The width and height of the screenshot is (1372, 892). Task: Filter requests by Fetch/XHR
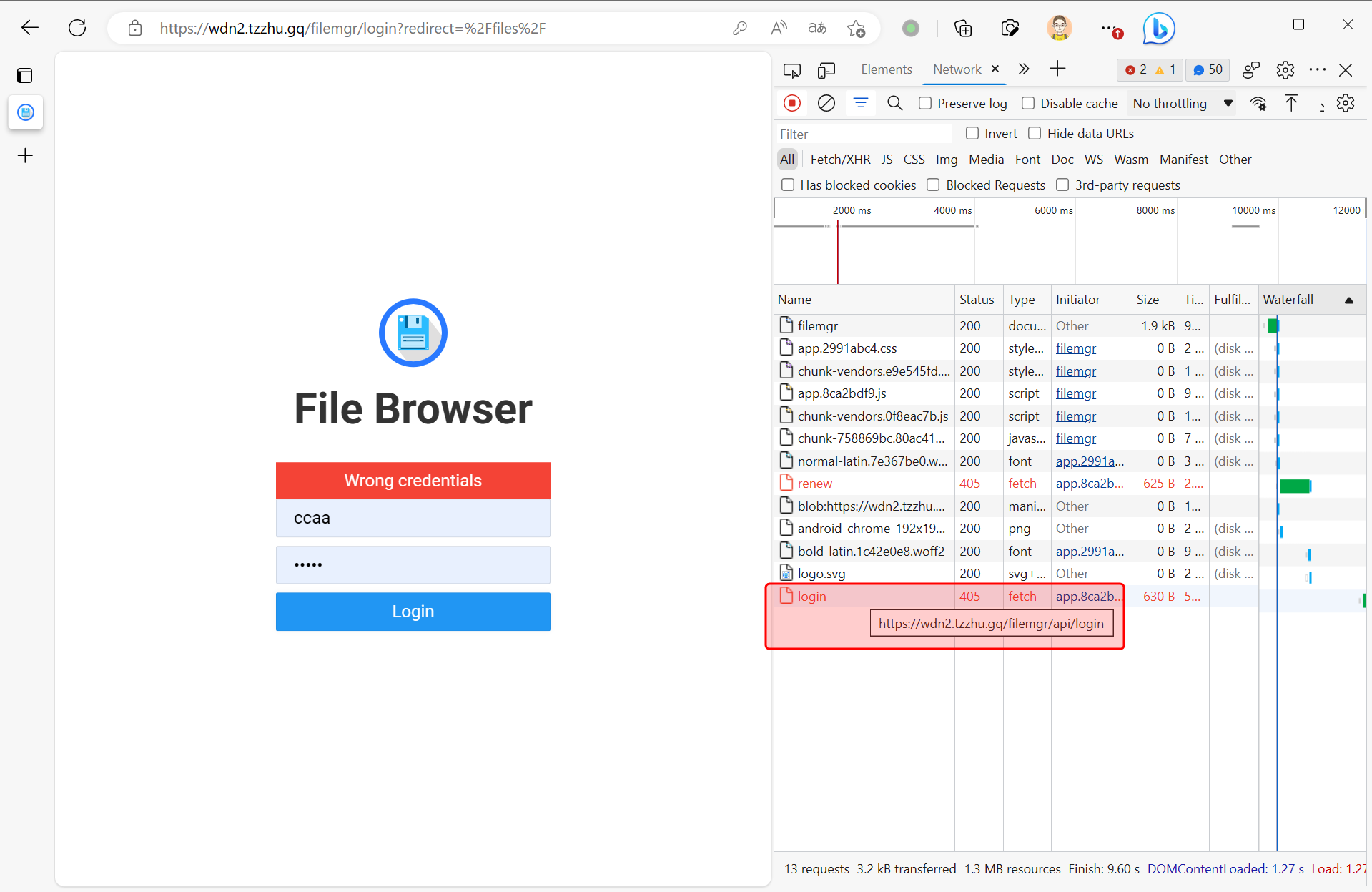pyautogui.click(x=840, y=159)
